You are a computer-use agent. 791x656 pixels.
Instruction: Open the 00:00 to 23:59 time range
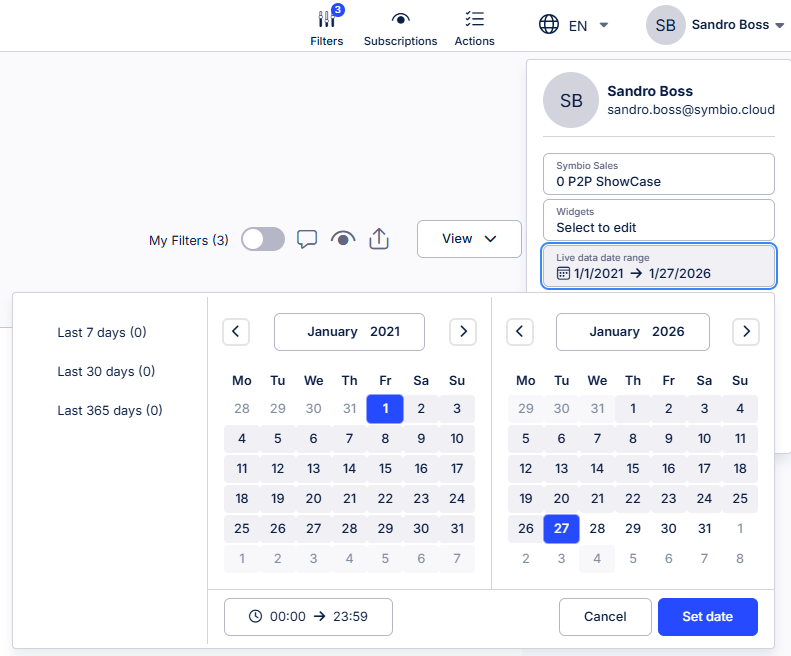[x=308, y=617]
